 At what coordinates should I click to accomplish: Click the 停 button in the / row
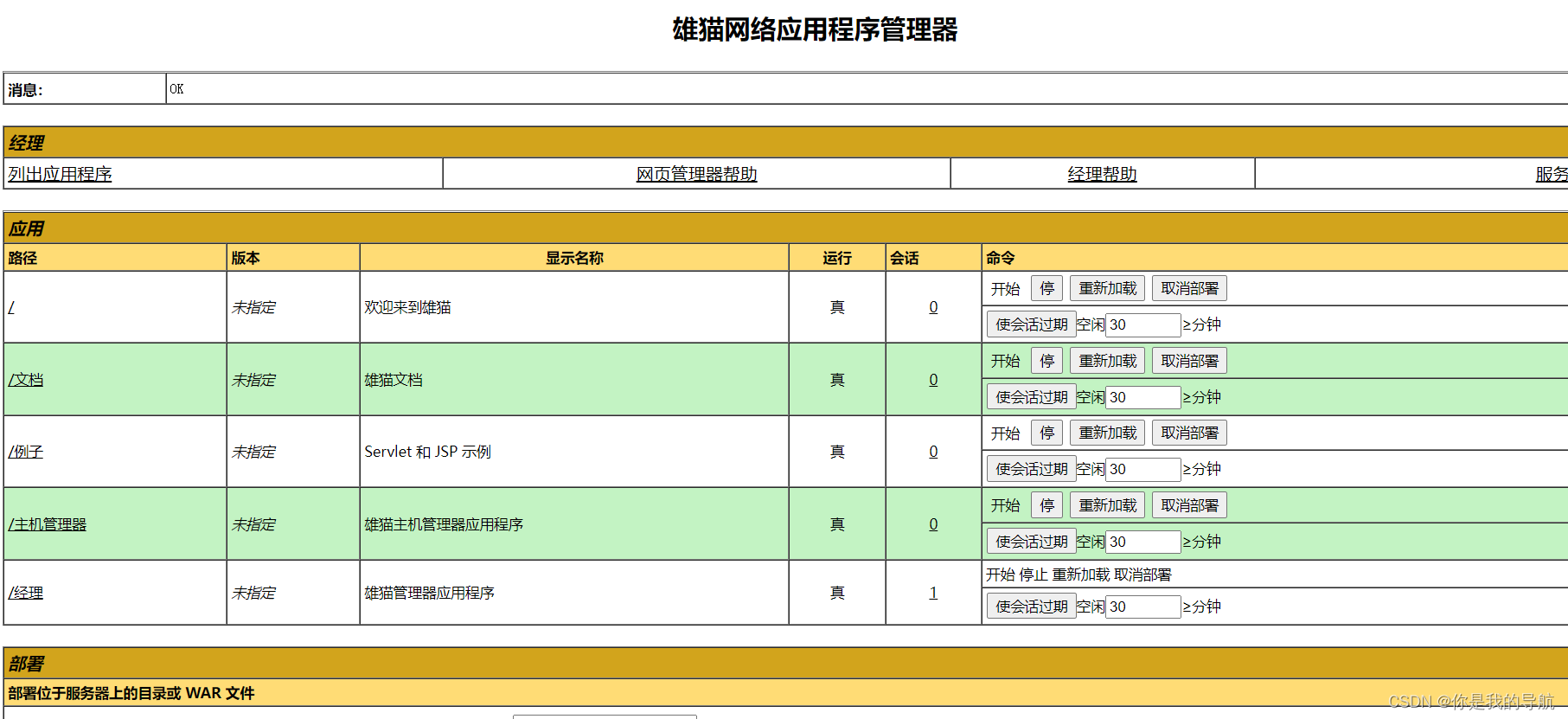1046,288
